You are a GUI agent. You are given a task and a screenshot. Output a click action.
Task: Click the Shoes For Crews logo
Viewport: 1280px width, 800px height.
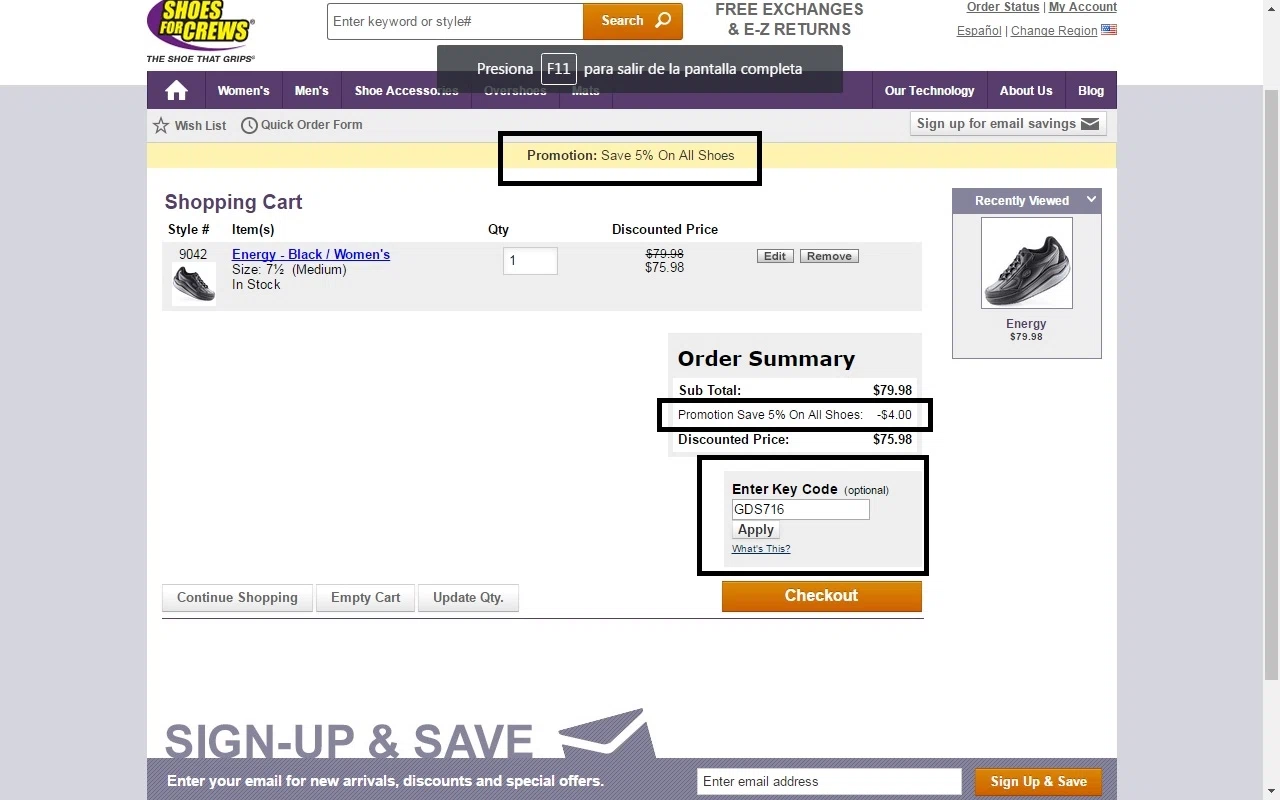coord(200,30)
